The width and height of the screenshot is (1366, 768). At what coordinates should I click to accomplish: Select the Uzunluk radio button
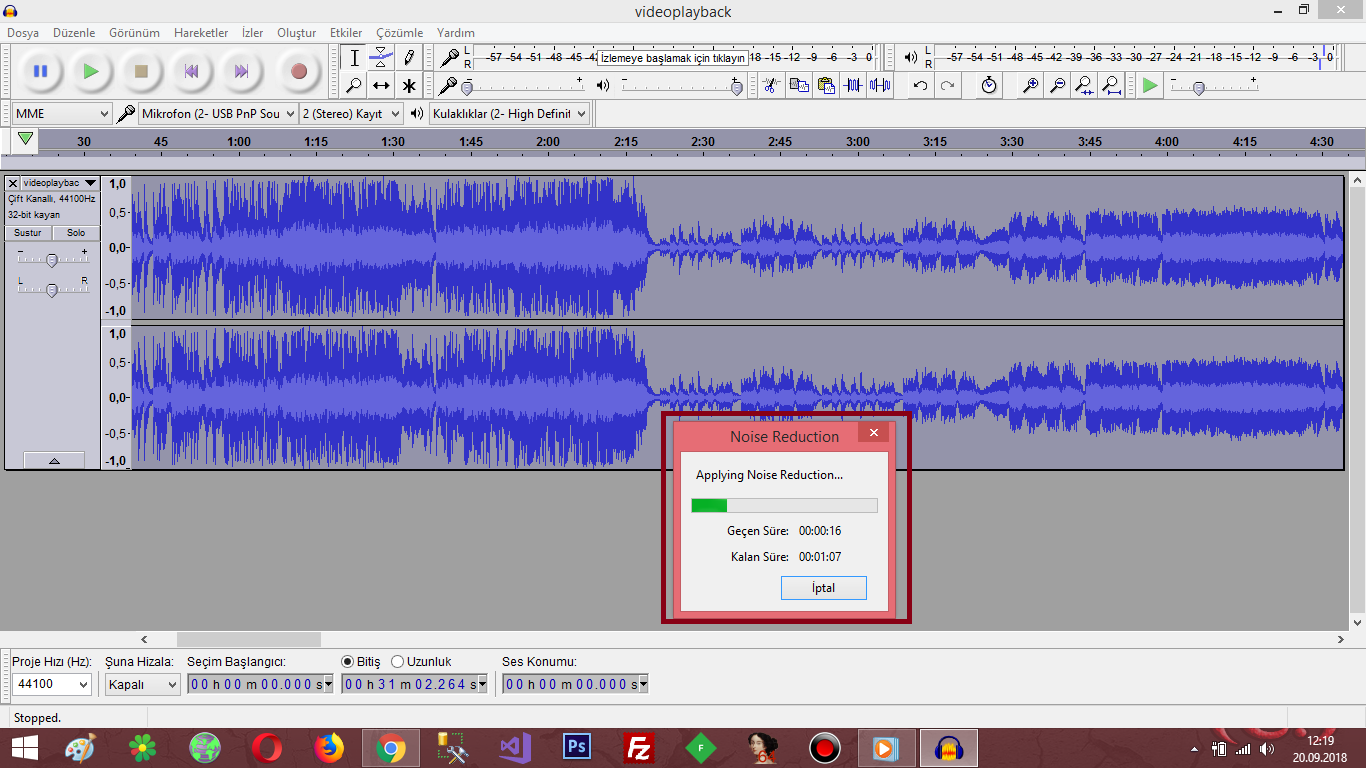[x=398, y=662]
